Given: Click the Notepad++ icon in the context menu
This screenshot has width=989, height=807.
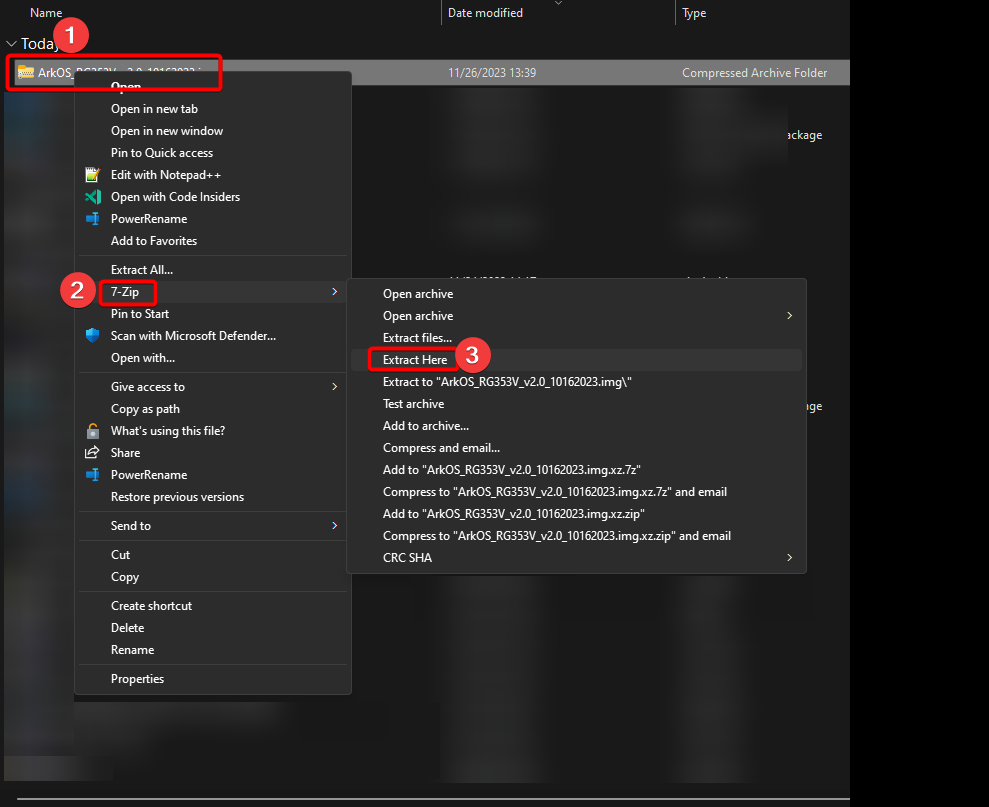Looking at the screenshot, I should point(93,175).
